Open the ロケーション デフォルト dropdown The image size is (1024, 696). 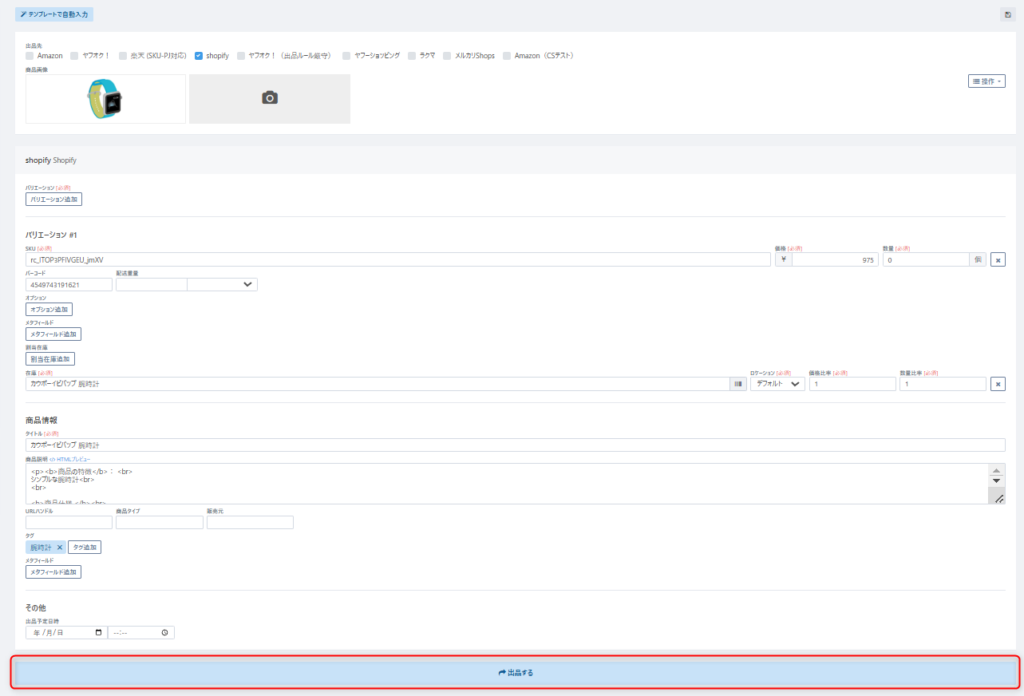[777, 384]
